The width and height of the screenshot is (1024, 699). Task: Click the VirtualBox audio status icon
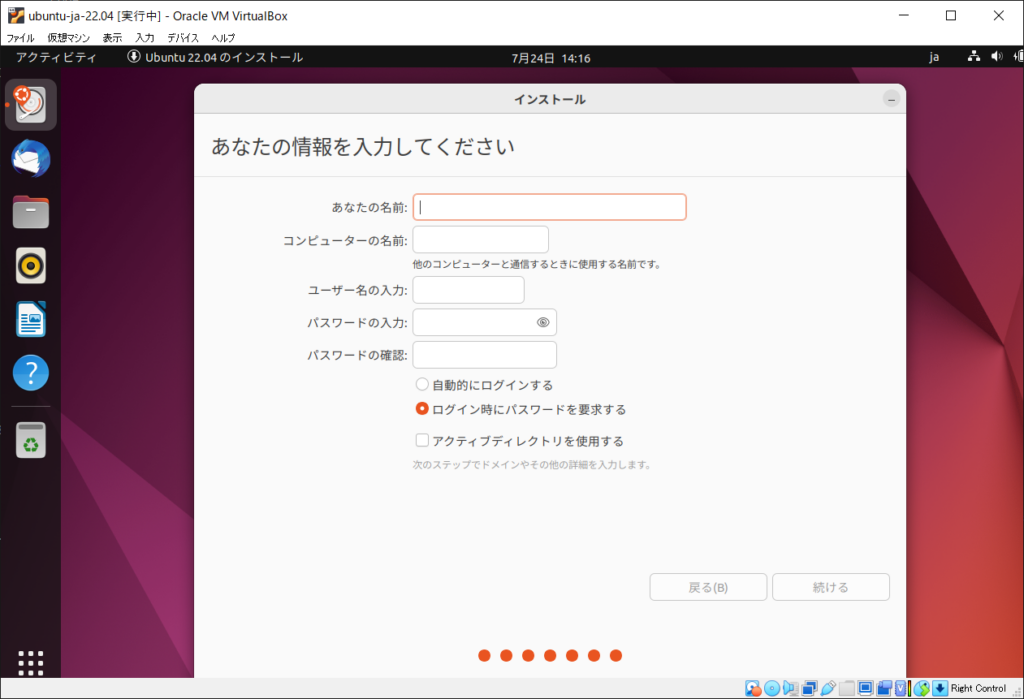[x=790, y=688]
